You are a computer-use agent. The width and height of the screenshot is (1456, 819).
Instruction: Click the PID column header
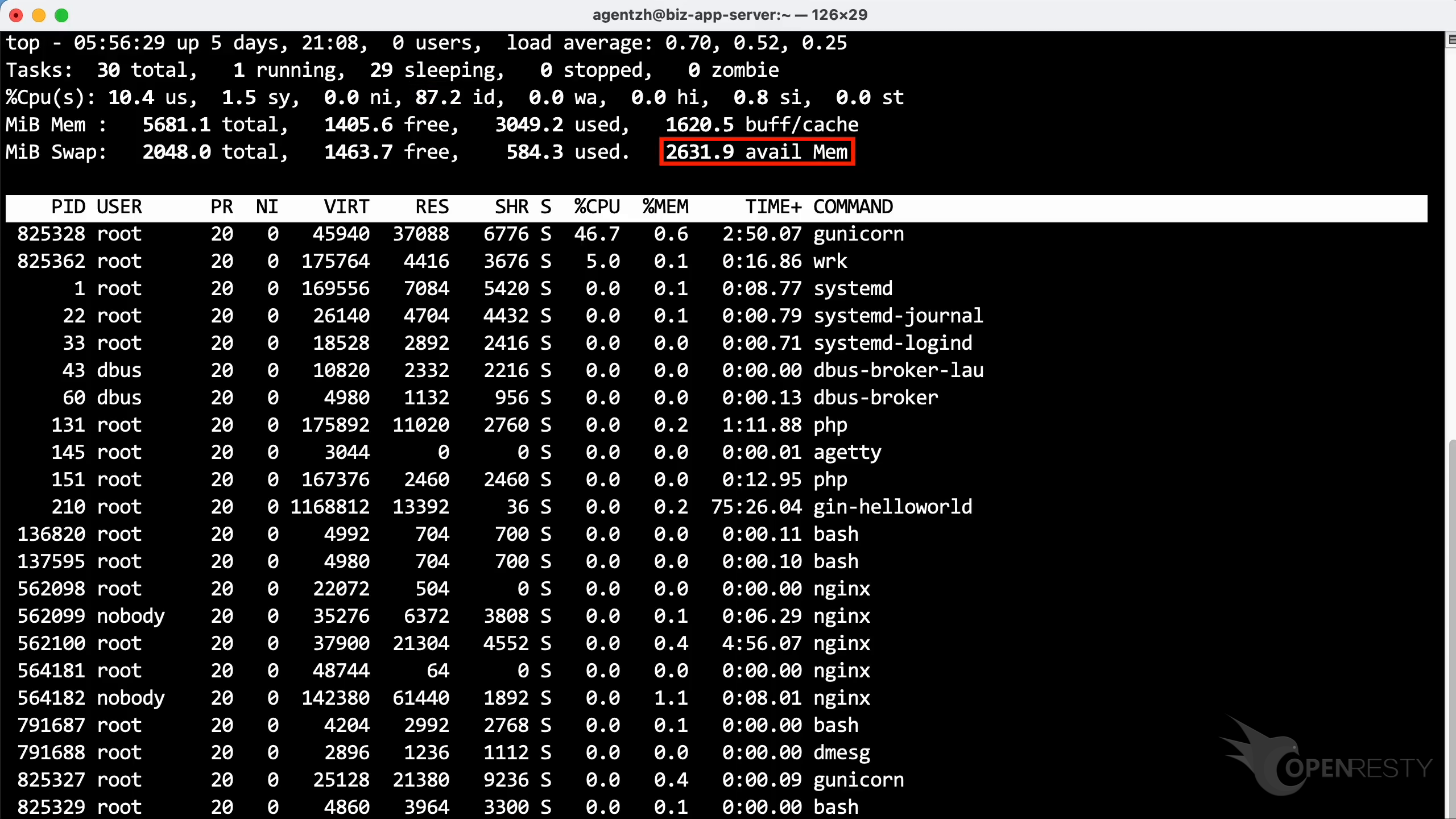(68, 207)
